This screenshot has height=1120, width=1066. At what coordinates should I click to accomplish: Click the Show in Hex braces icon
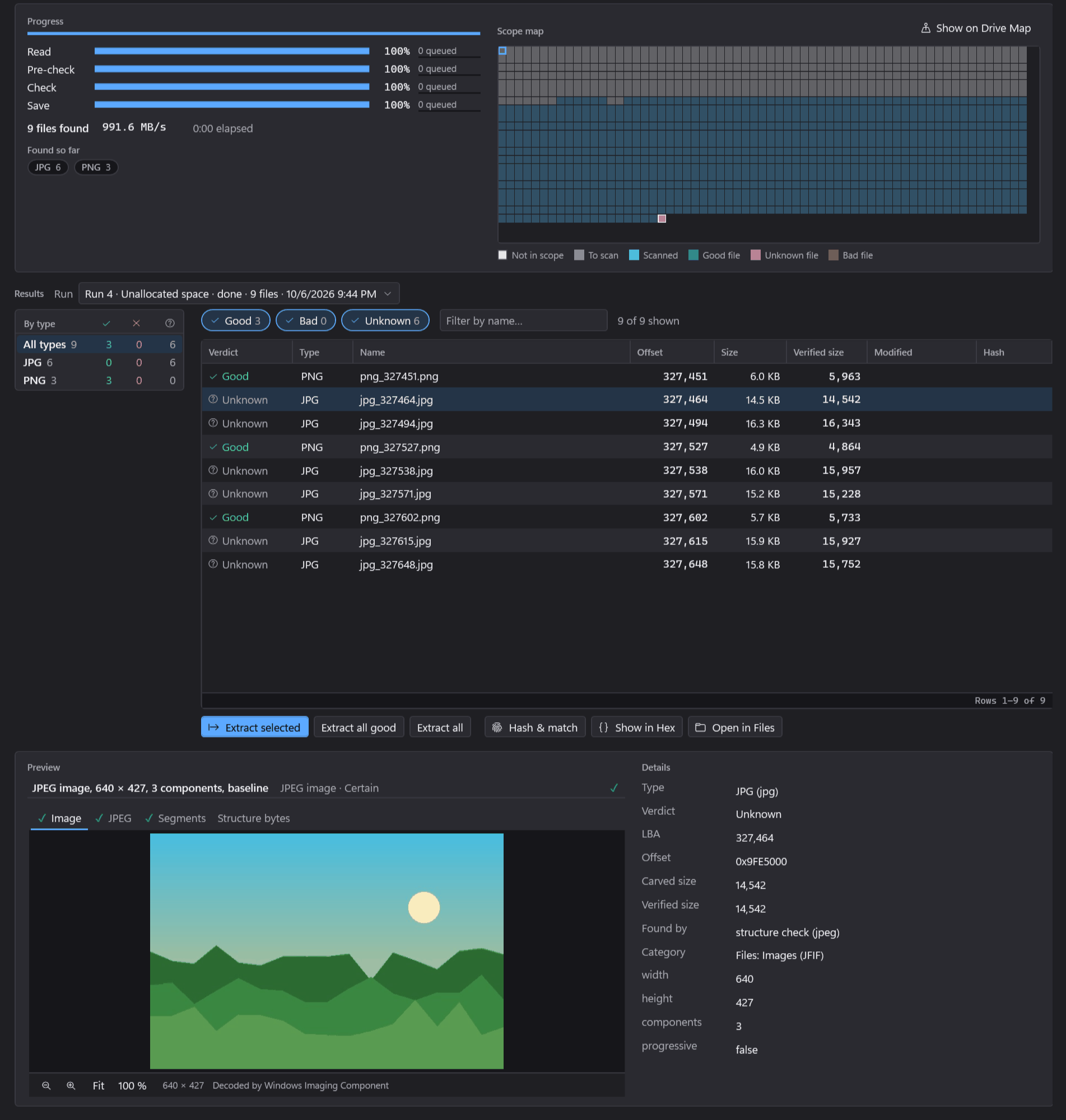click(x=603, y=727)
